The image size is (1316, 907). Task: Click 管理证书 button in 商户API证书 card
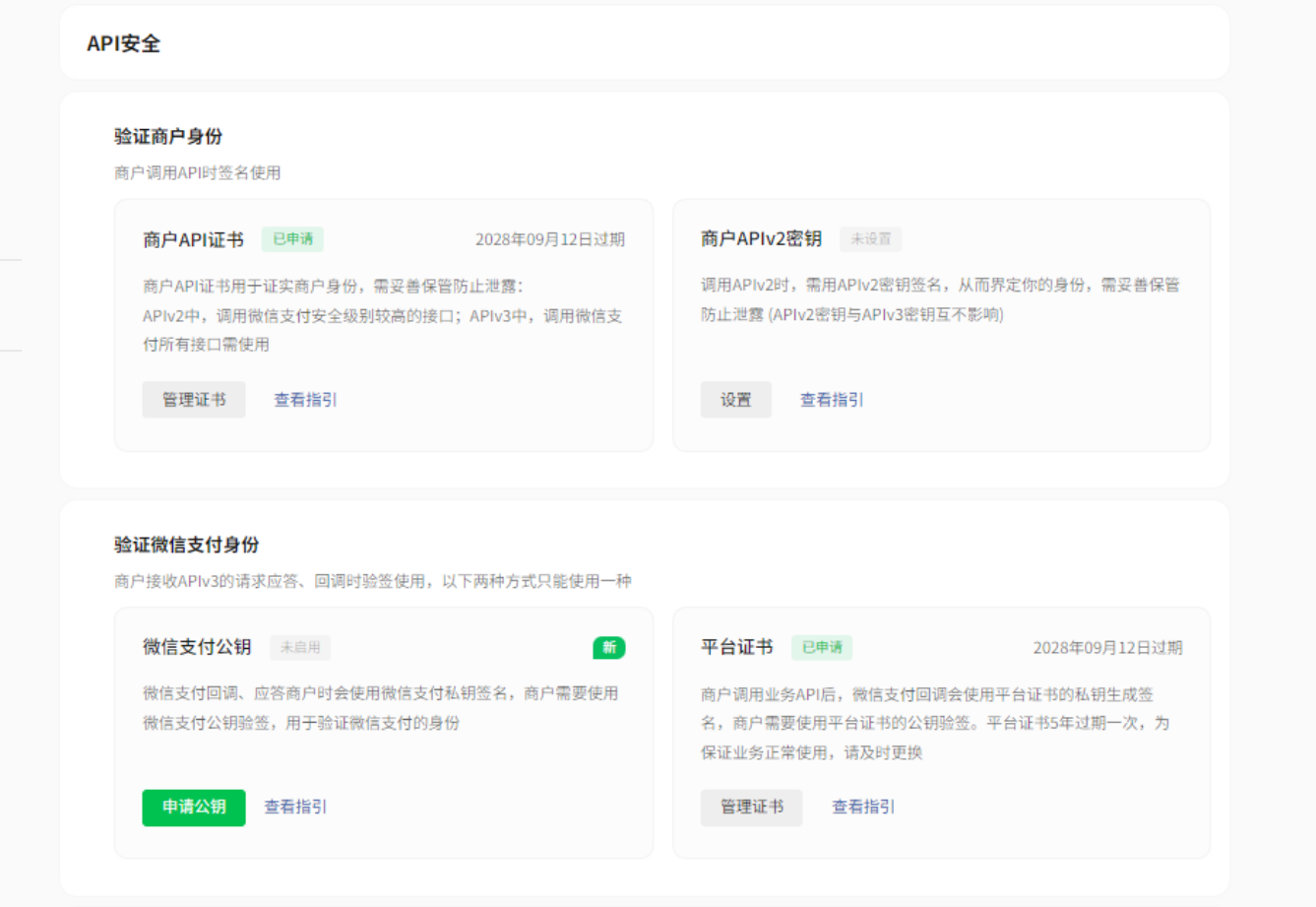click(194, 400)
